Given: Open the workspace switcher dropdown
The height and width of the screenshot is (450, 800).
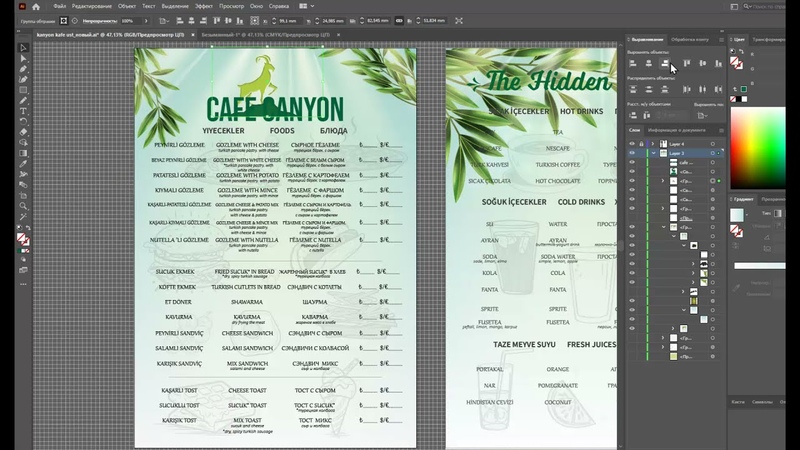Looking at the screenshot, I should click(x=306, y=6).
